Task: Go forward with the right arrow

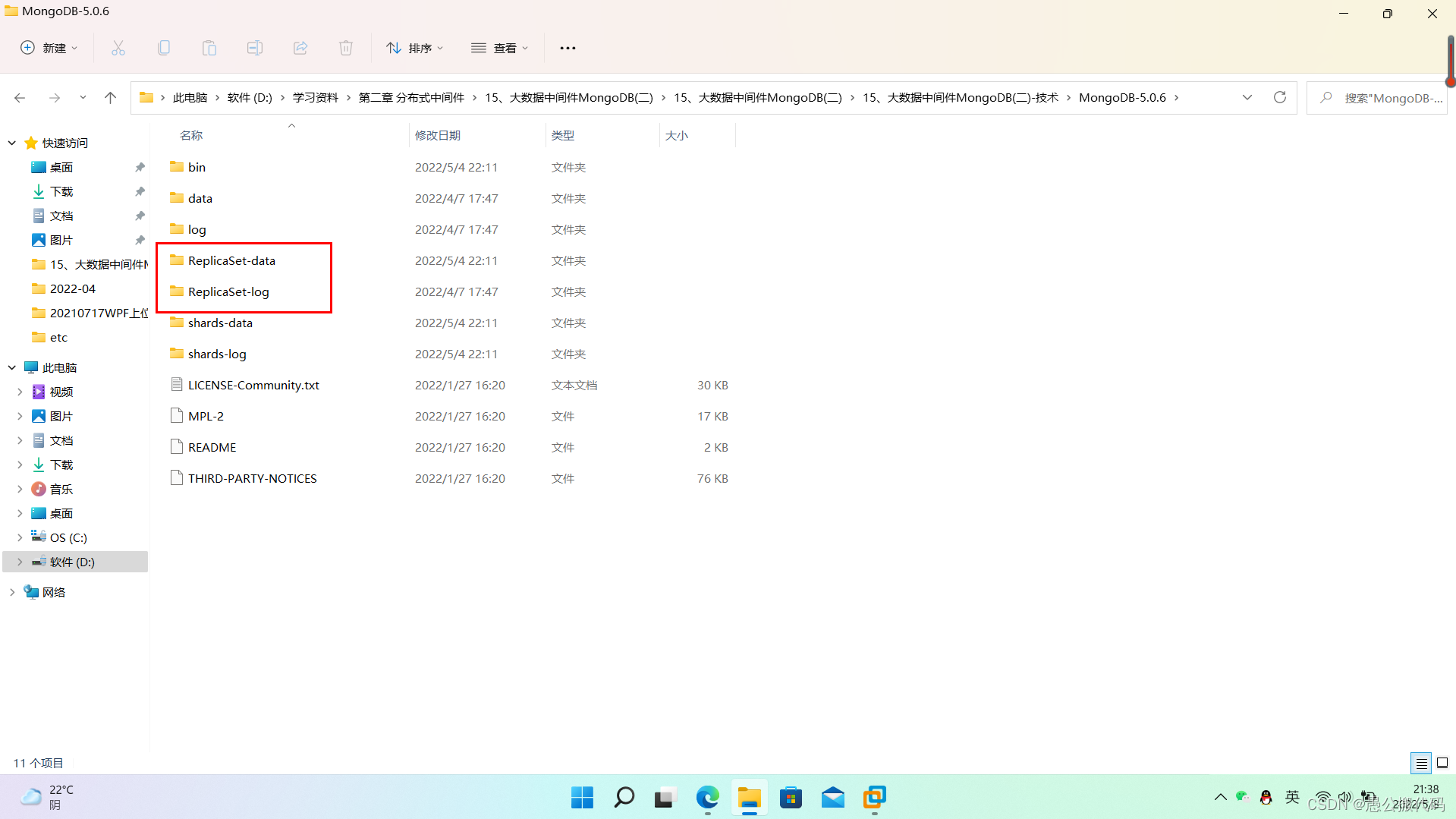Action: pos(55,98)
